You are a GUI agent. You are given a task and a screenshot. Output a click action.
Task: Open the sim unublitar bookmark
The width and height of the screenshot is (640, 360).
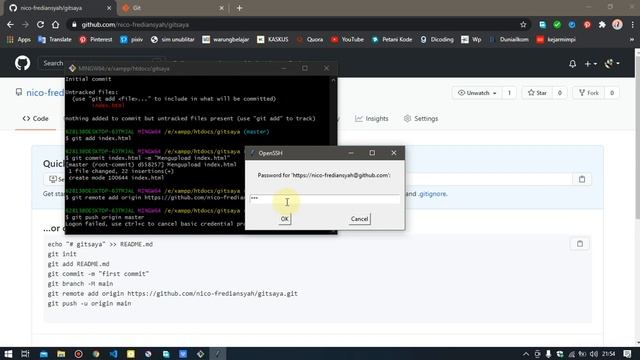[x=172, y=40]
